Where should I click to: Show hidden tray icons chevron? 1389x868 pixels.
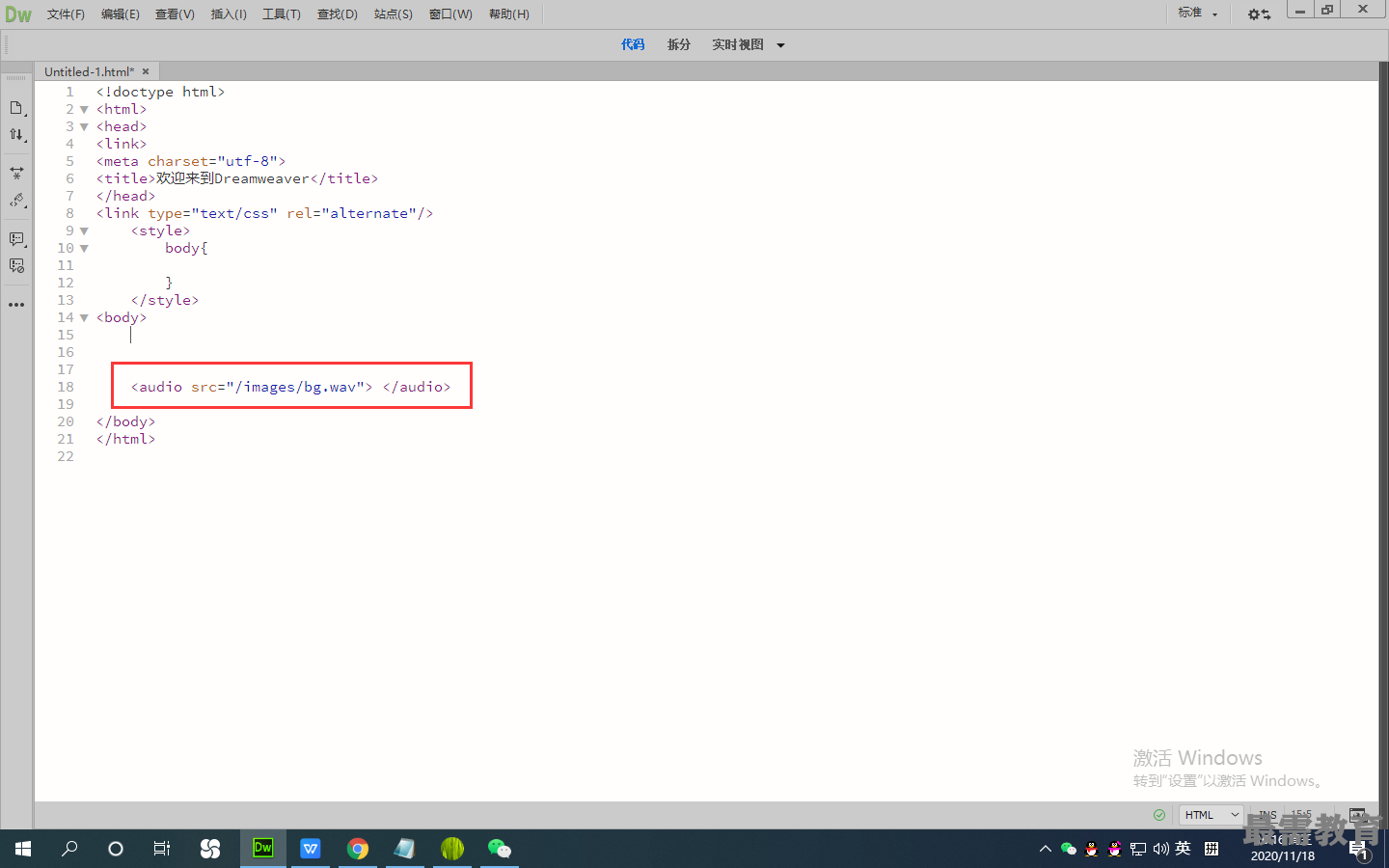(1046, 849)
